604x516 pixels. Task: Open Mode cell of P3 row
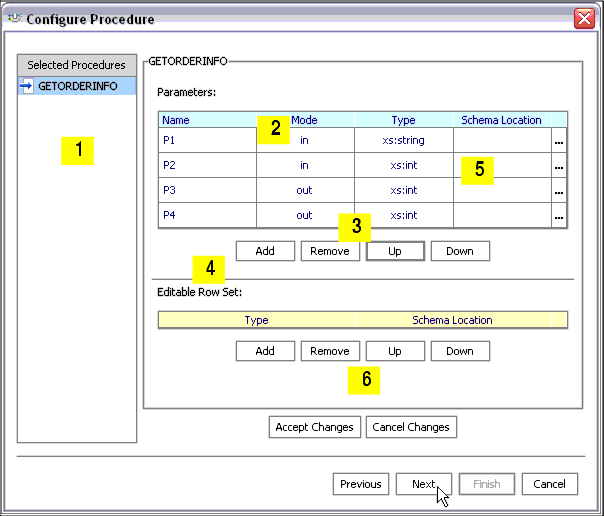click(x=305, y=190)
